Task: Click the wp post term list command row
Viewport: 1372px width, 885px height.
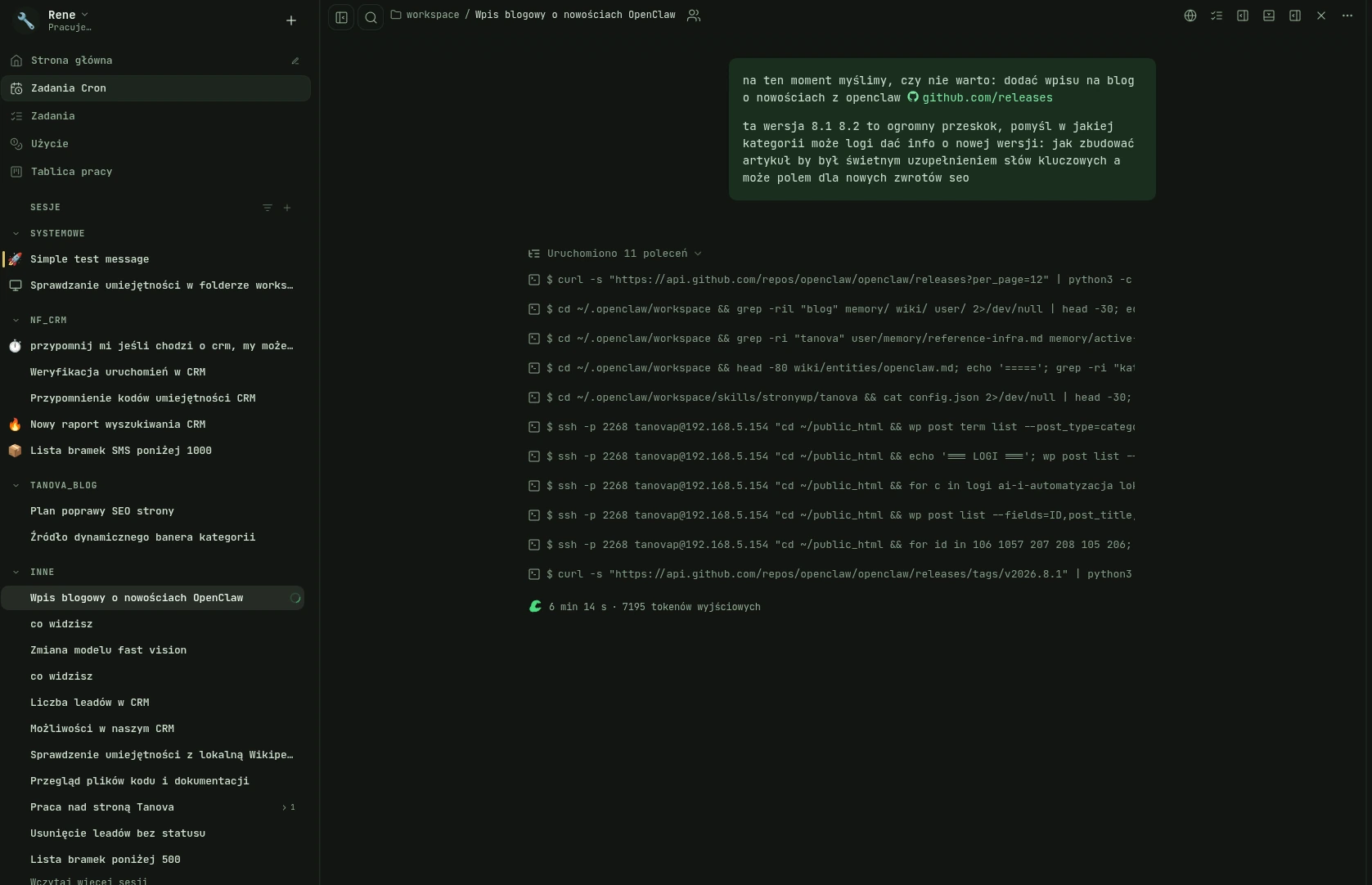Action: pyautogui.click(x=831, y=427)
